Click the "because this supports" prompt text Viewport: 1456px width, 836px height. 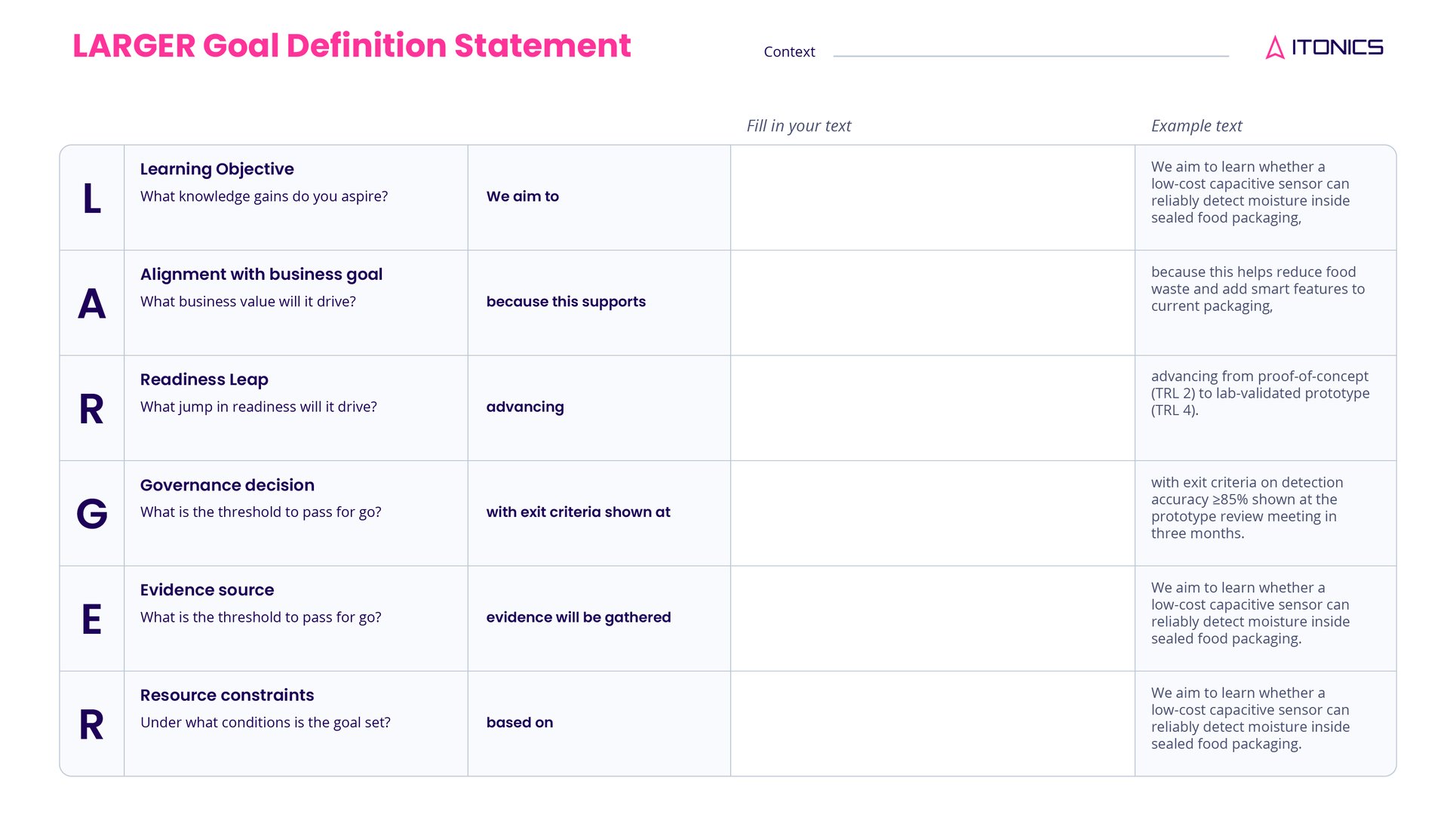[566, 302]
